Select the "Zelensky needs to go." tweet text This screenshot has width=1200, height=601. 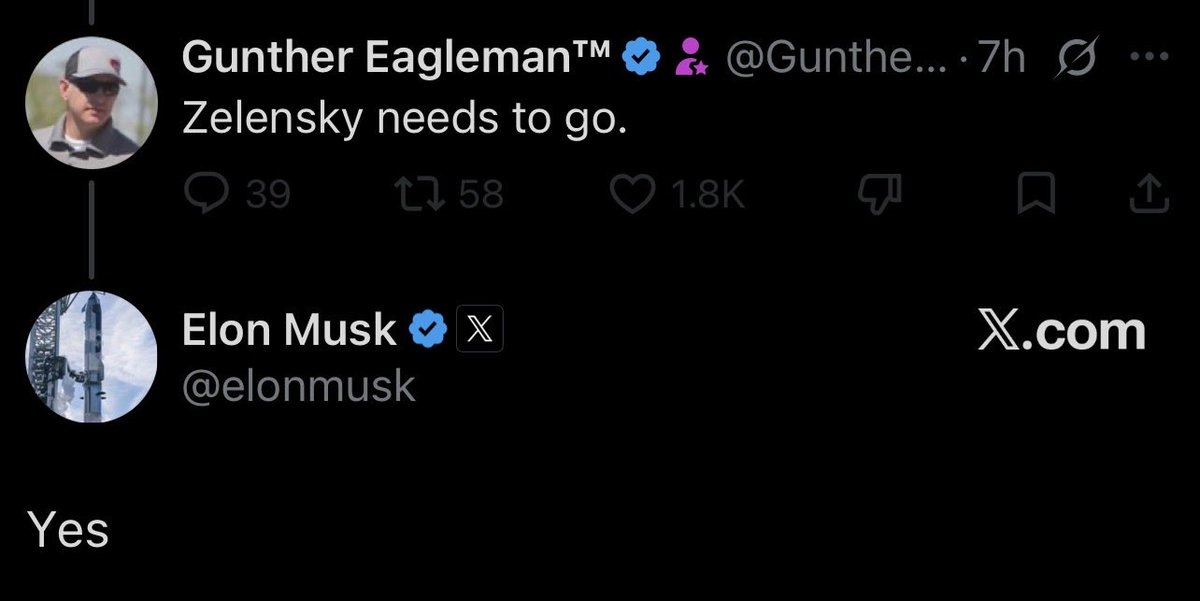click(x=404, y=121)
